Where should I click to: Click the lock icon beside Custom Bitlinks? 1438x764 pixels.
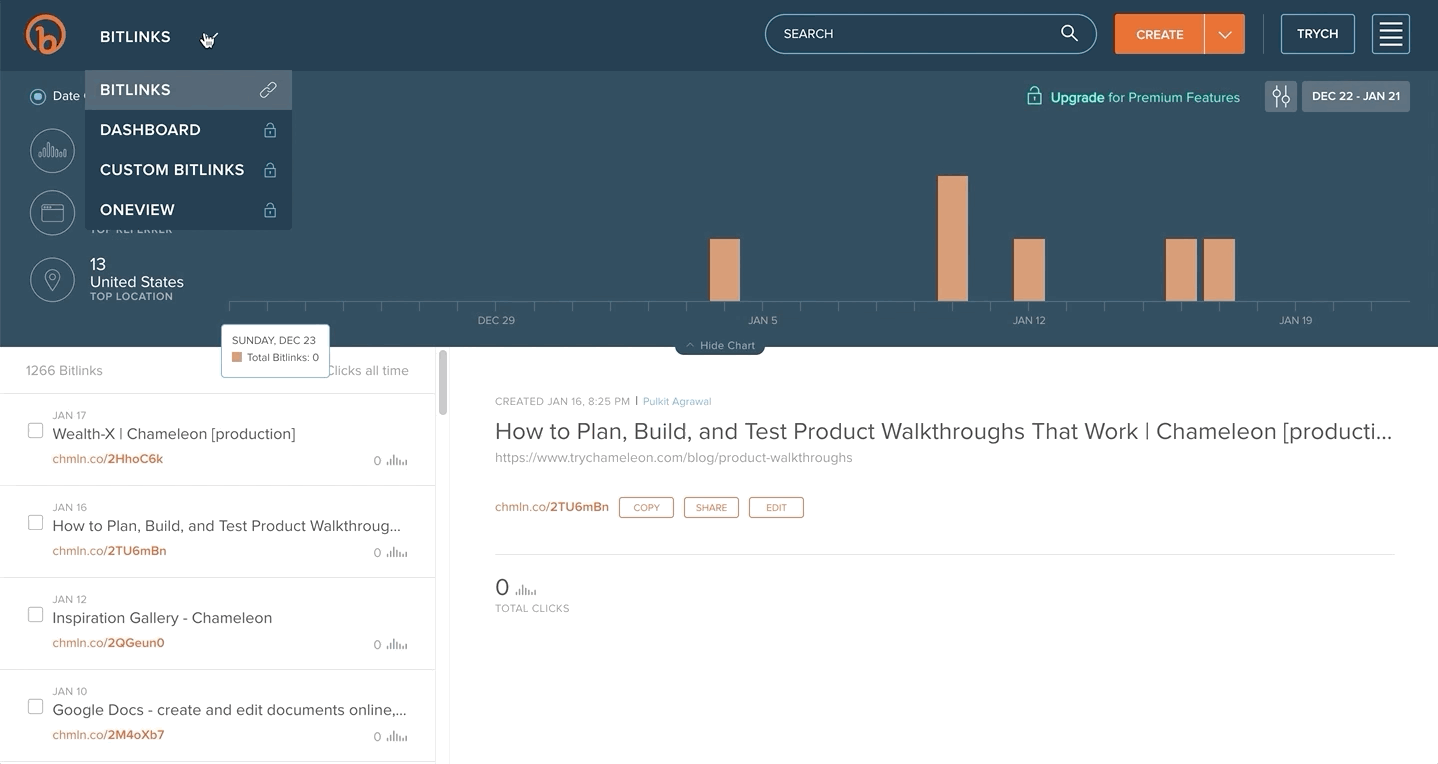(x=270, y=170)
